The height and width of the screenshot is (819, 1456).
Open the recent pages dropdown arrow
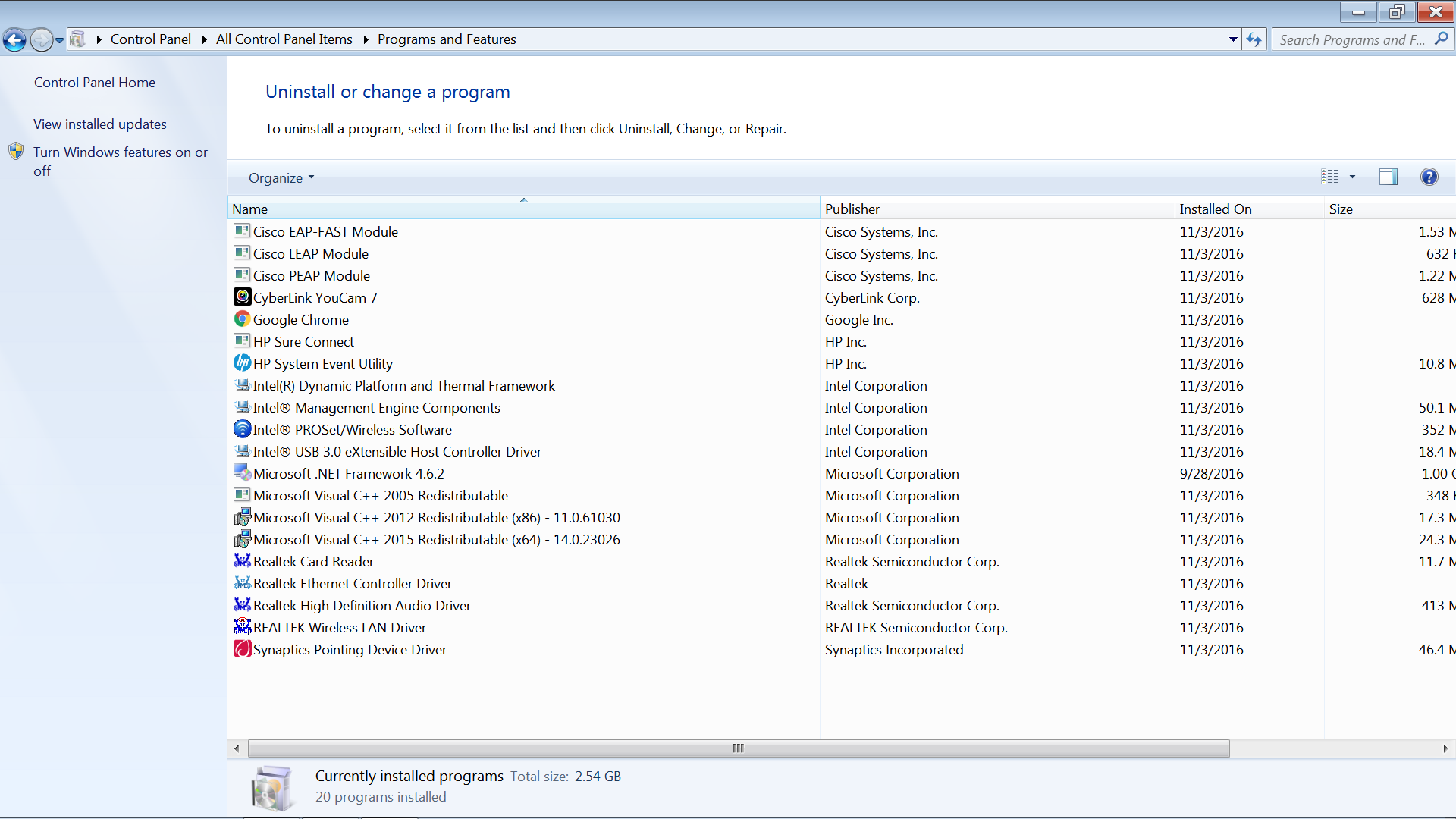[x=59, y=40]
